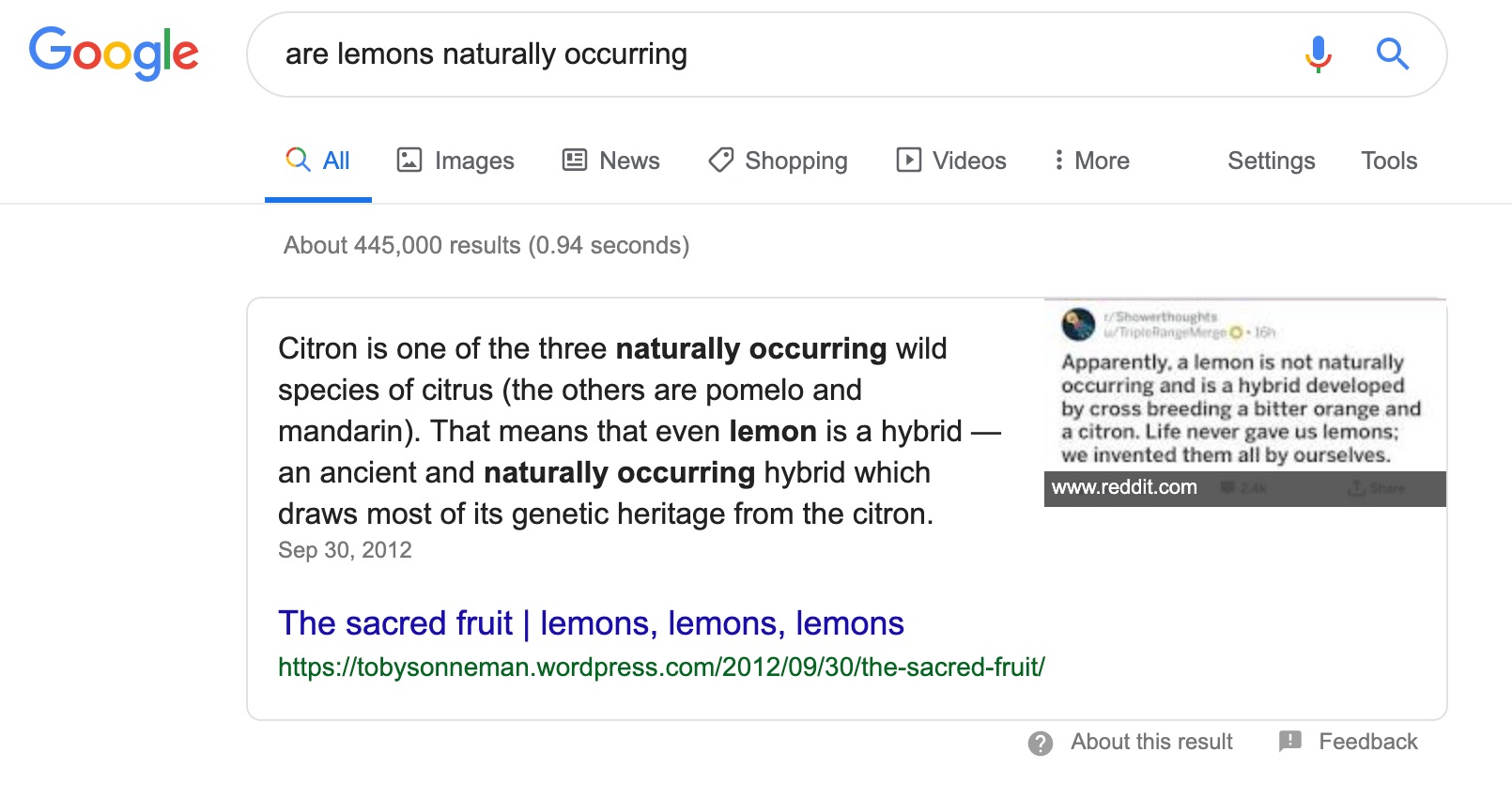This screenshot has height=798, width=1512.
Task: Click the question mark About this result icon
Action: (x=1041, y=744)
